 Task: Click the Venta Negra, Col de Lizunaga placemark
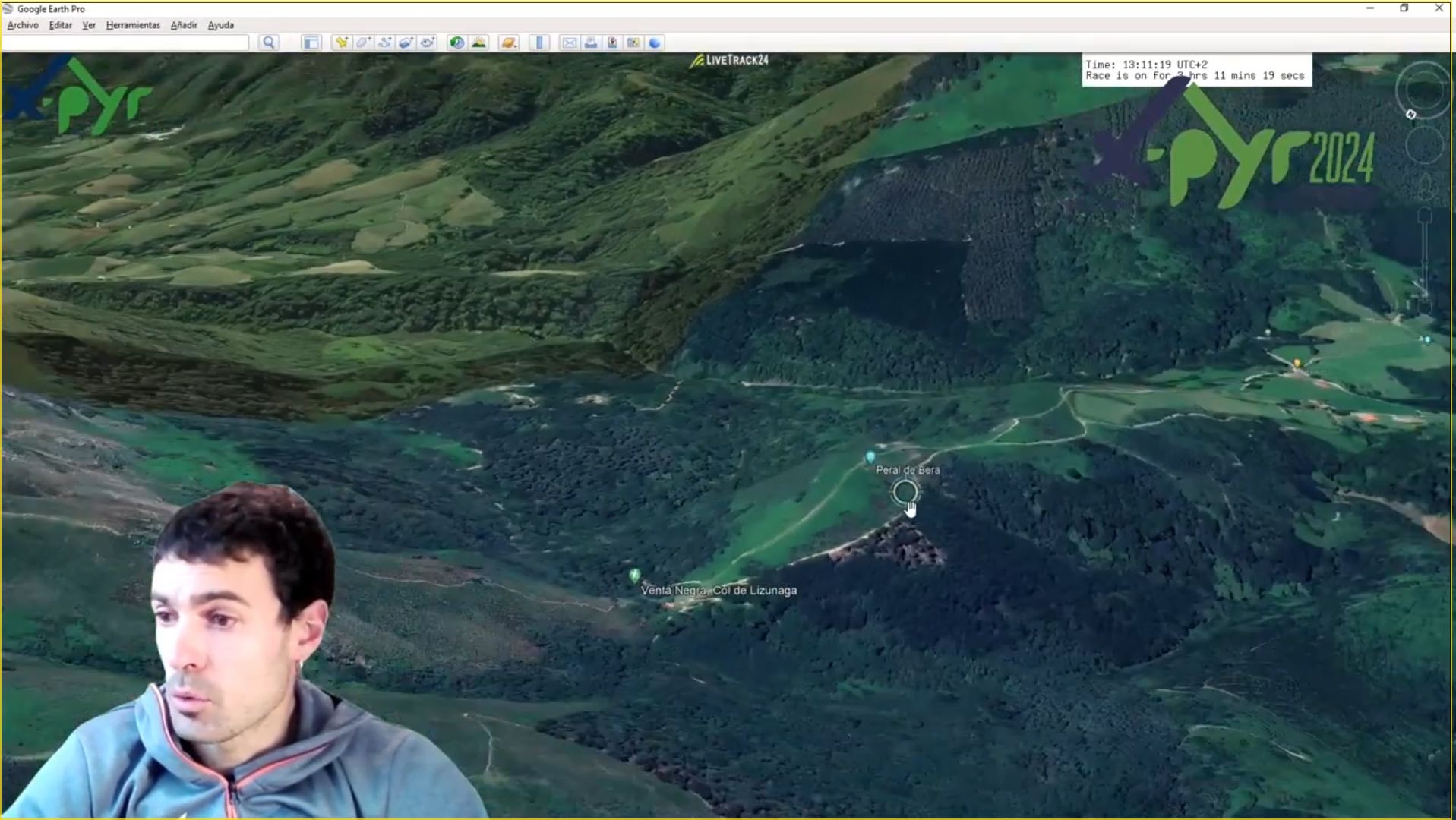635,576
